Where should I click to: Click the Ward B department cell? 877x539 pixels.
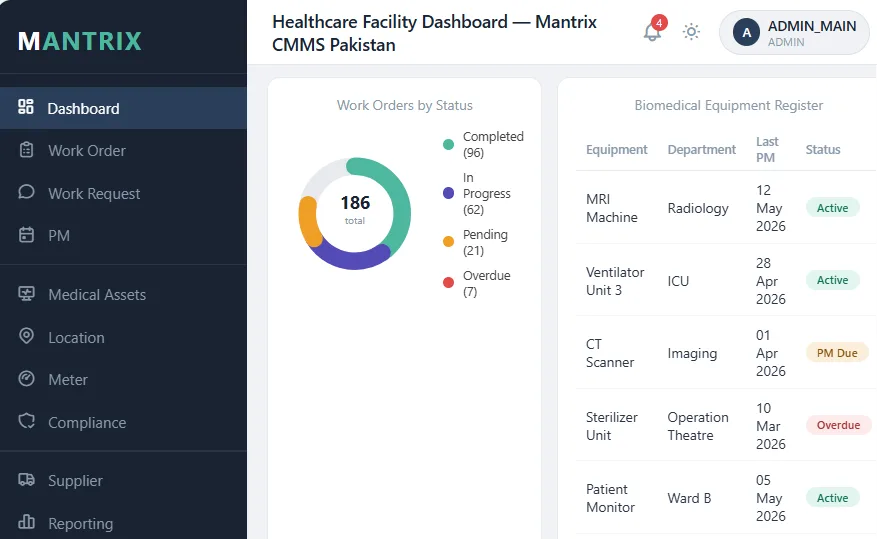pos(689,498)
